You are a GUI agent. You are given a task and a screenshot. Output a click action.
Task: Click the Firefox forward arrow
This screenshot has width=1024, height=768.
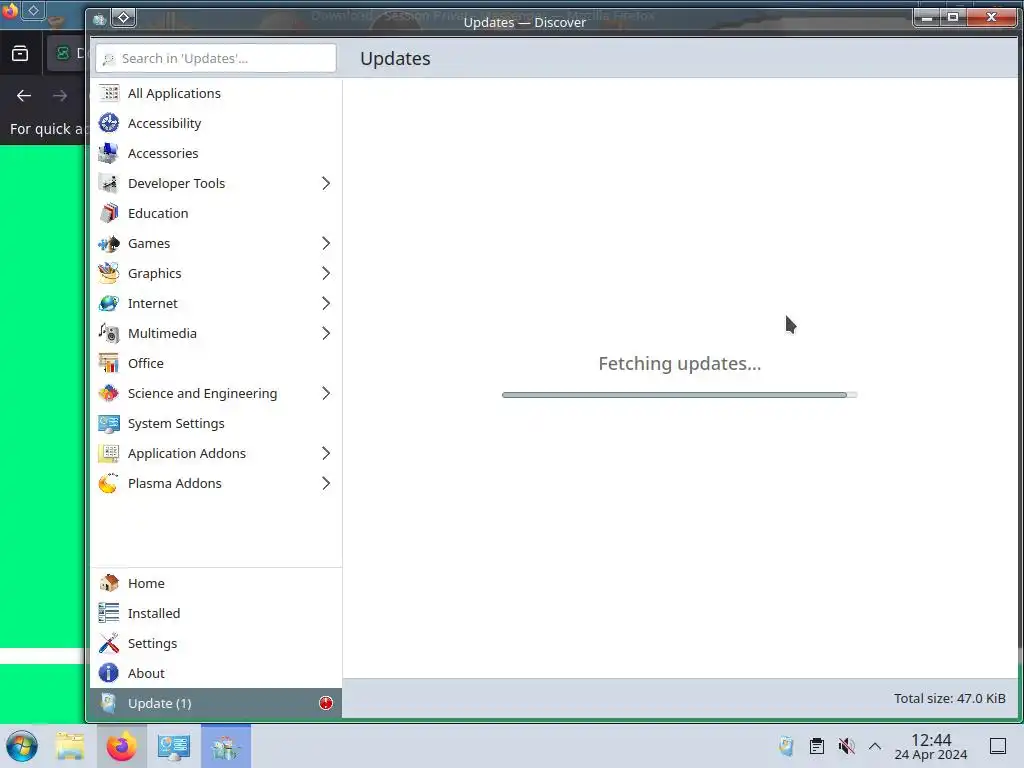point(60,96)
